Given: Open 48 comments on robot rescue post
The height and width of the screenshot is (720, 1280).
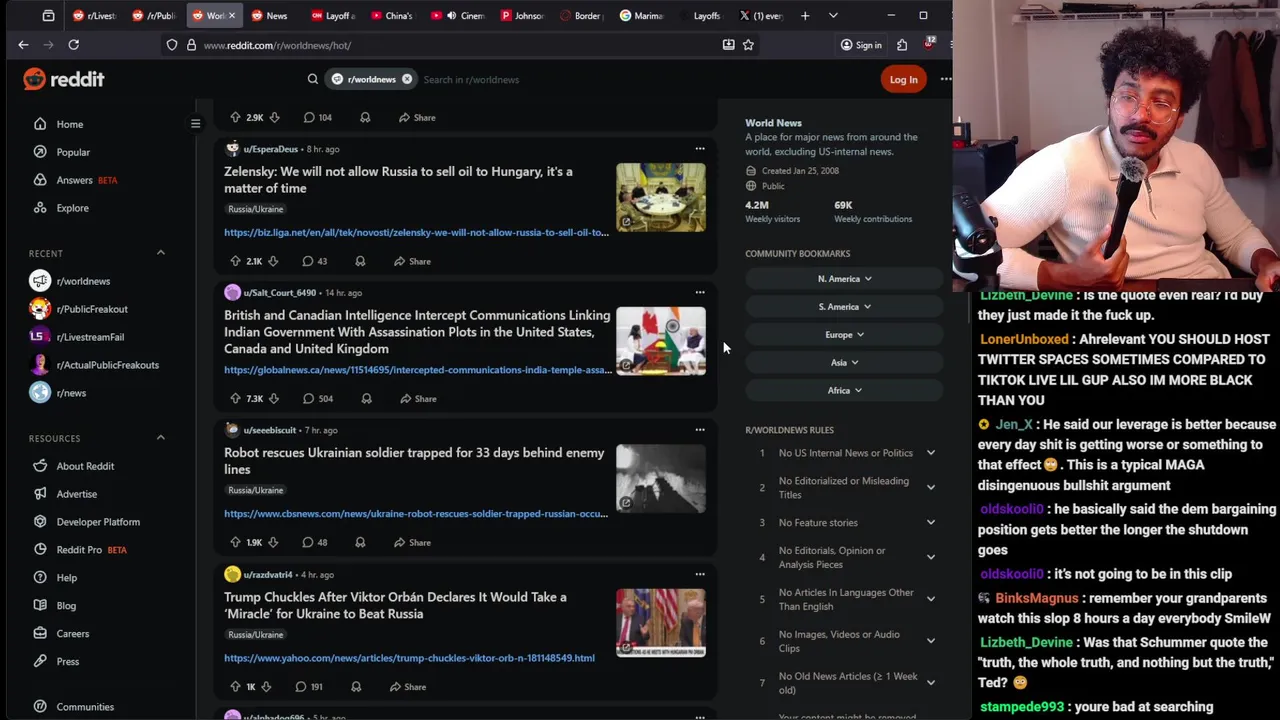Looking at the screenshot, I should (x=314, y=542).
